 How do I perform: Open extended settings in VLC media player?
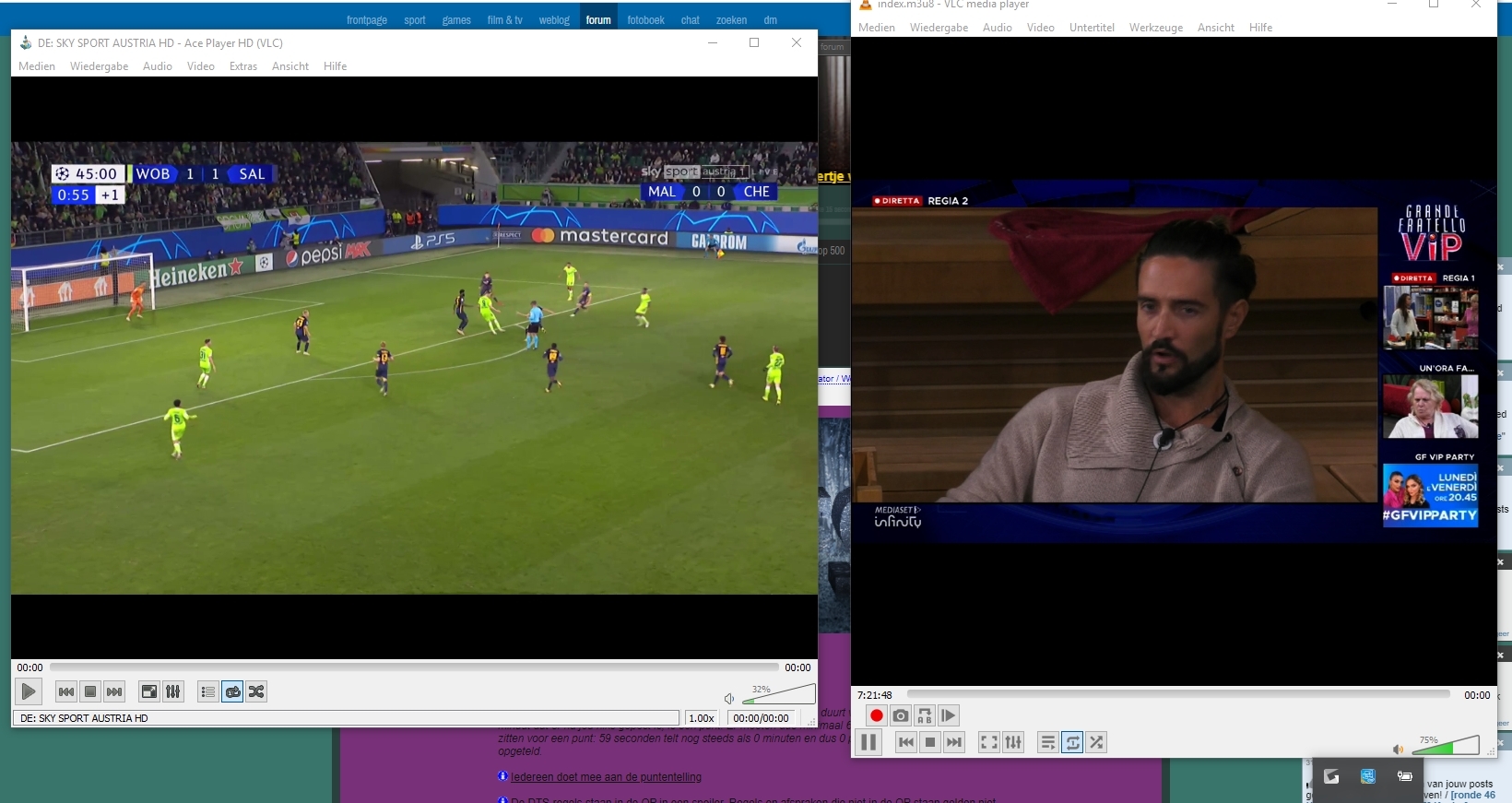[x=1013, y=742]
